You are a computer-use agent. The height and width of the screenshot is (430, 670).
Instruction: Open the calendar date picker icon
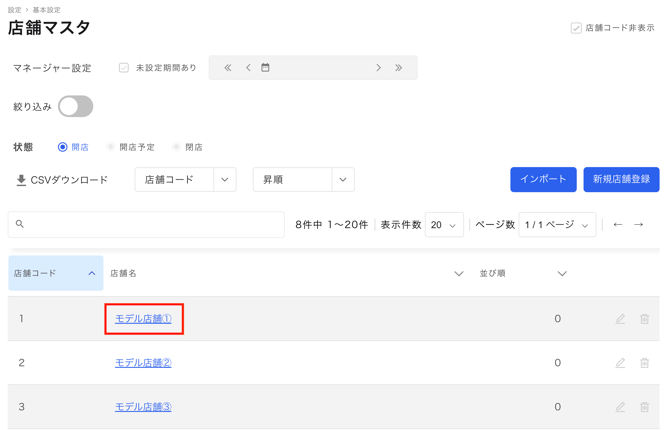(265, 68)
